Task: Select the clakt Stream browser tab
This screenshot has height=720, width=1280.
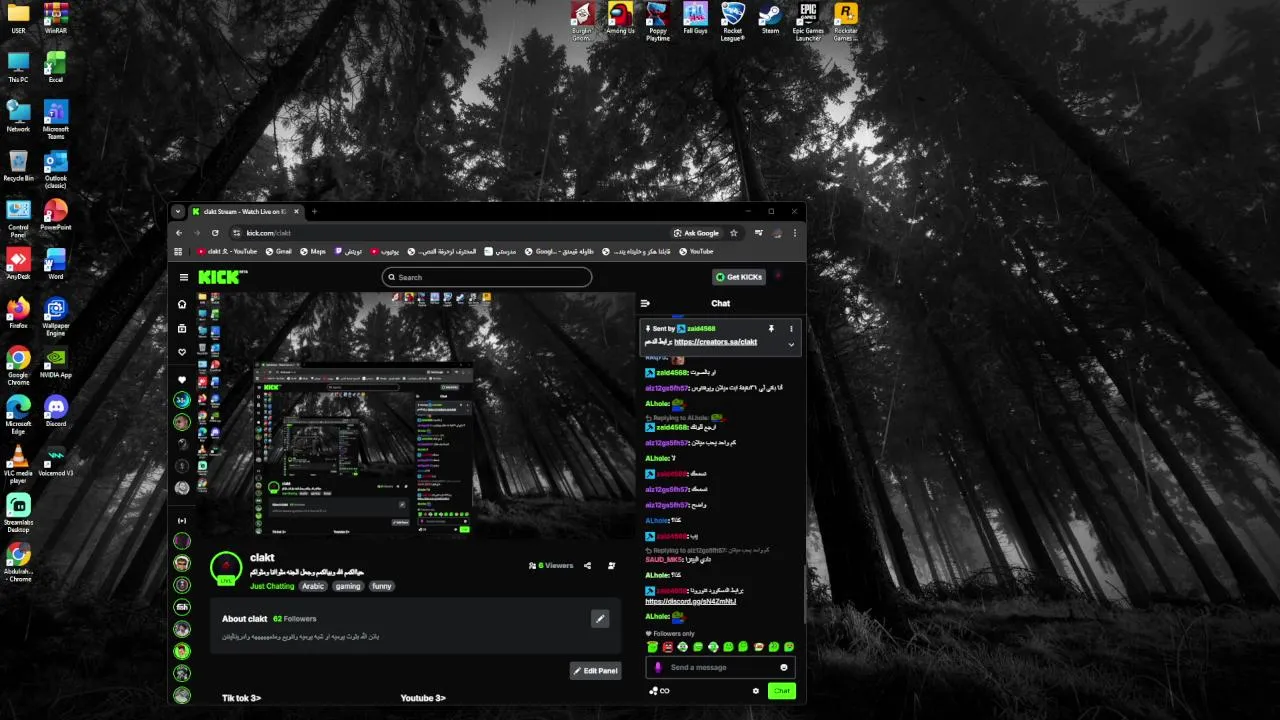Action: 245,211
